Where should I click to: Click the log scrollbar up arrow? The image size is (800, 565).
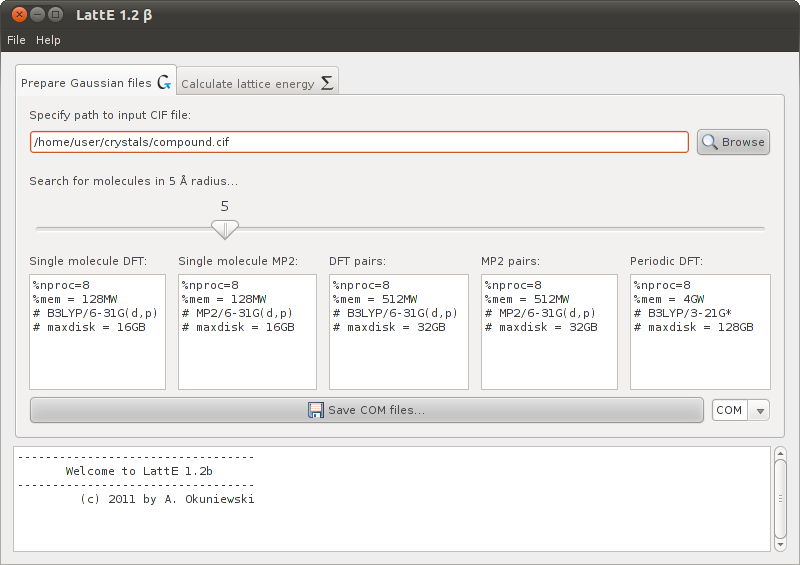tap(780, 452)
